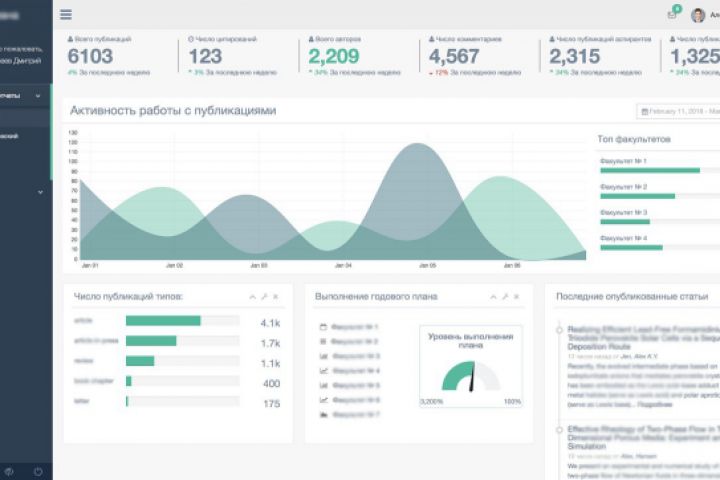This screenshot has height=480, width=720.
Task: Click the power logout icon in sidebar
Action: point(38,471)
